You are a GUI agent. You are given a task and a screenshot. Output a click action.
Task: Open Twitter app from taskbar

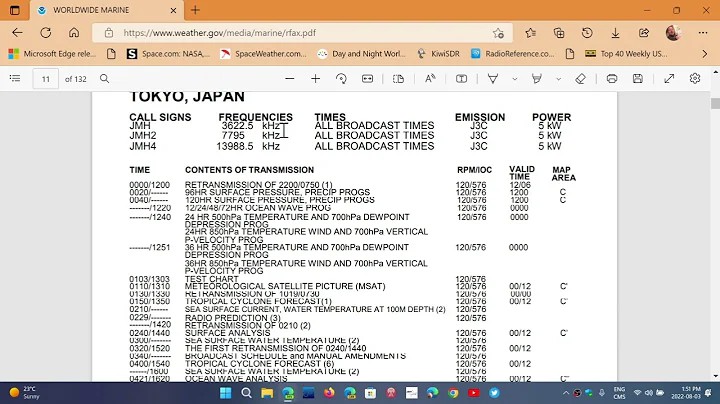tap(494, 393)
